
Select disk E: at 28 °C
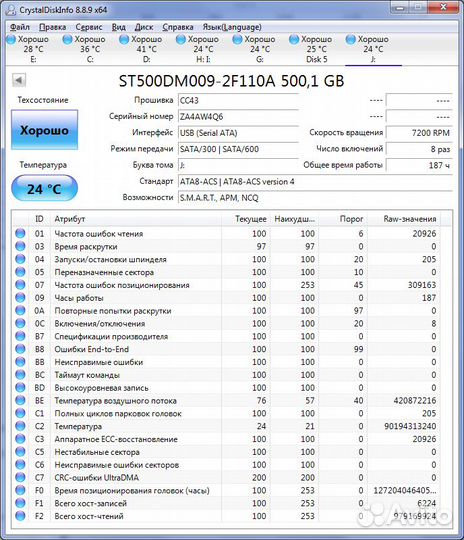coord(28,49)
